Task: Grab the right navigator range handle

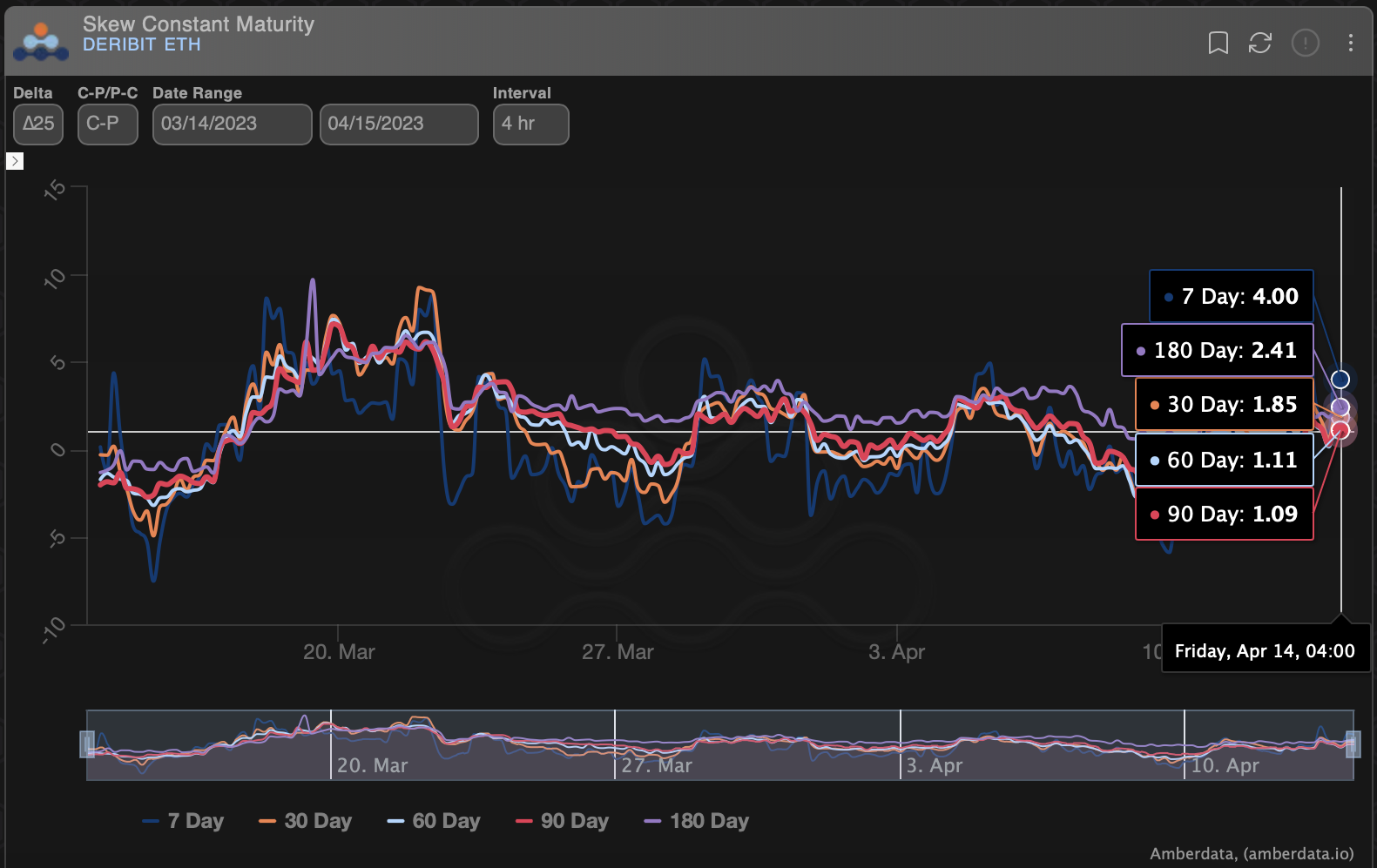Action: pyautogui.click(x=1353, y=744)
